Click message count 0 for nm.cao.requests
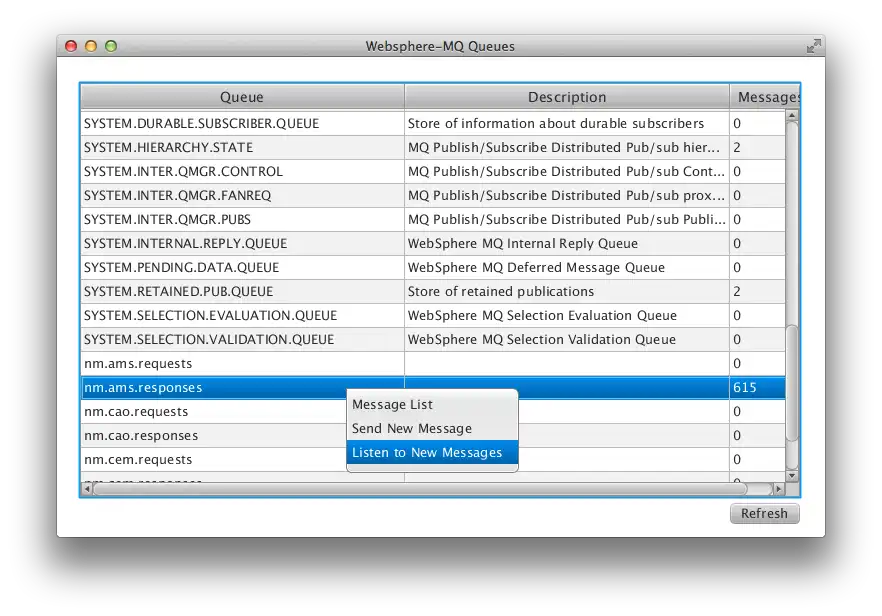The width and height of the screenshot is (882, 616). tap(757, 412)
